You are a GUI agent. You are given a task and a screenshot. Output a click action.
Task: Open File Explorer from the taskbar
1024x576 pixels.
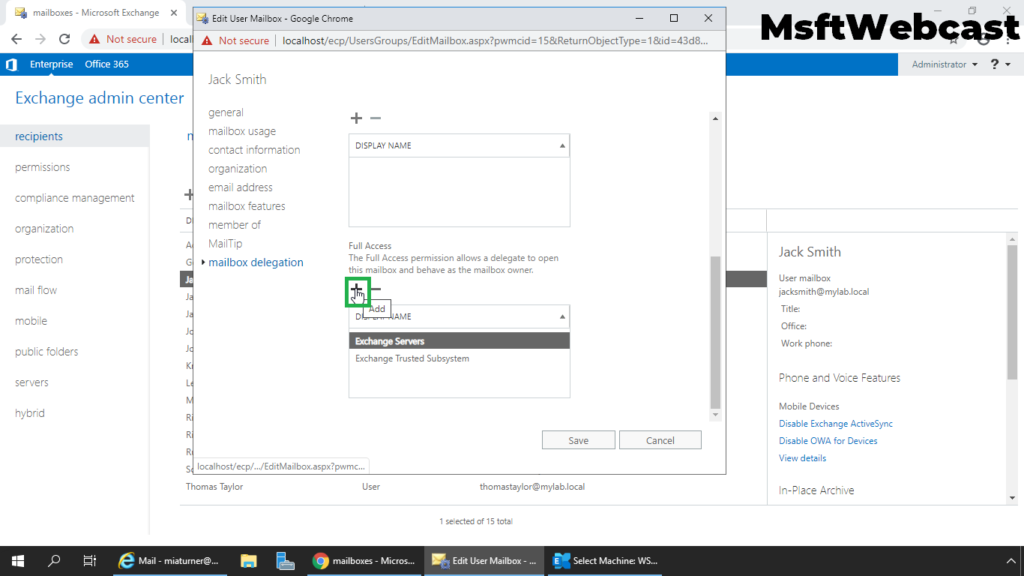pyautogui.click(x=249, y=561)
